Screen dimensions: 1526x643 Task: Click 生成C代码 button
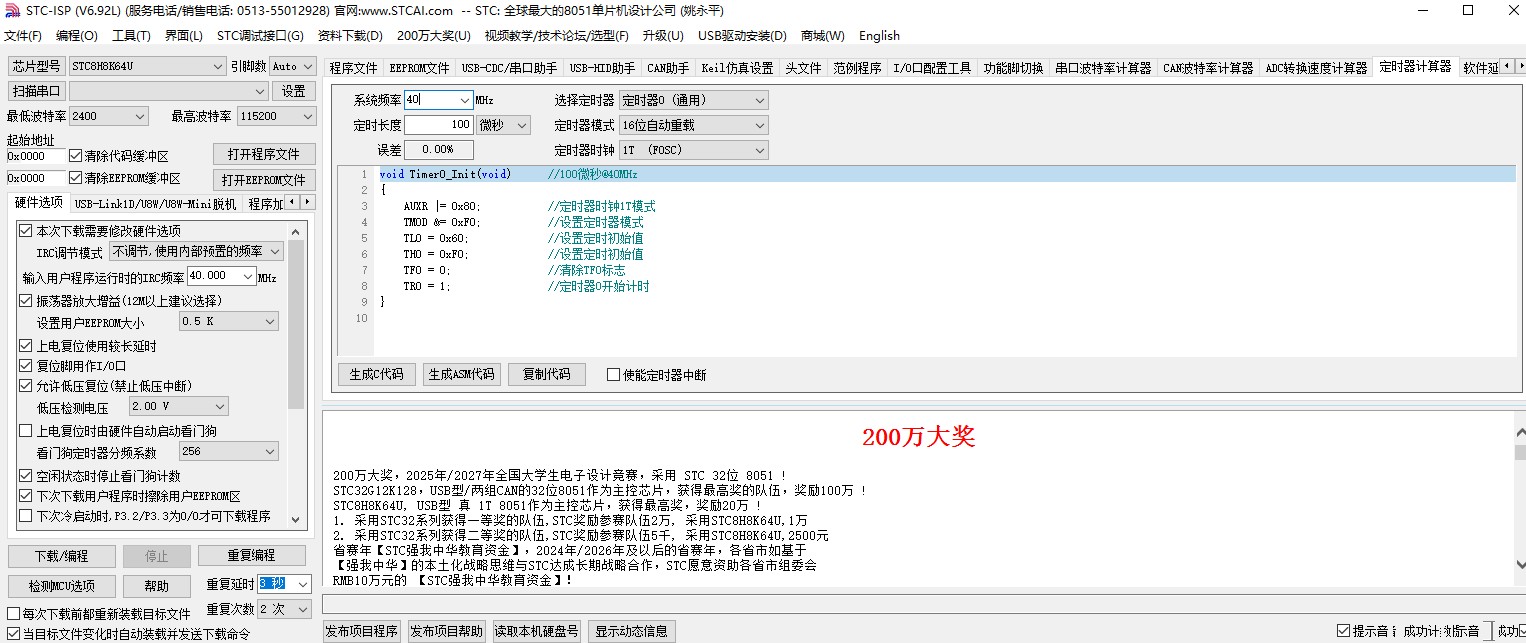pyautogui.click(x=377, y=374)
